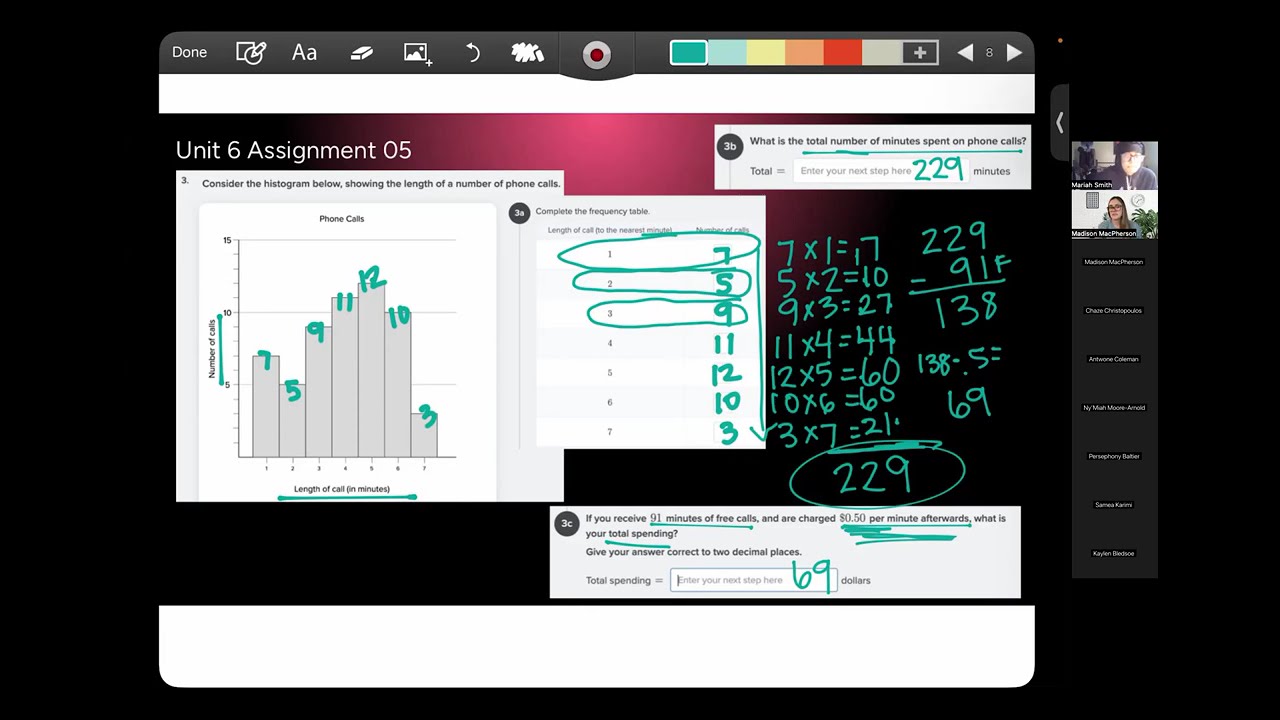Pick the light gray color swatch
Viewport: 1280px width, 720px height.
pos(881,53)
